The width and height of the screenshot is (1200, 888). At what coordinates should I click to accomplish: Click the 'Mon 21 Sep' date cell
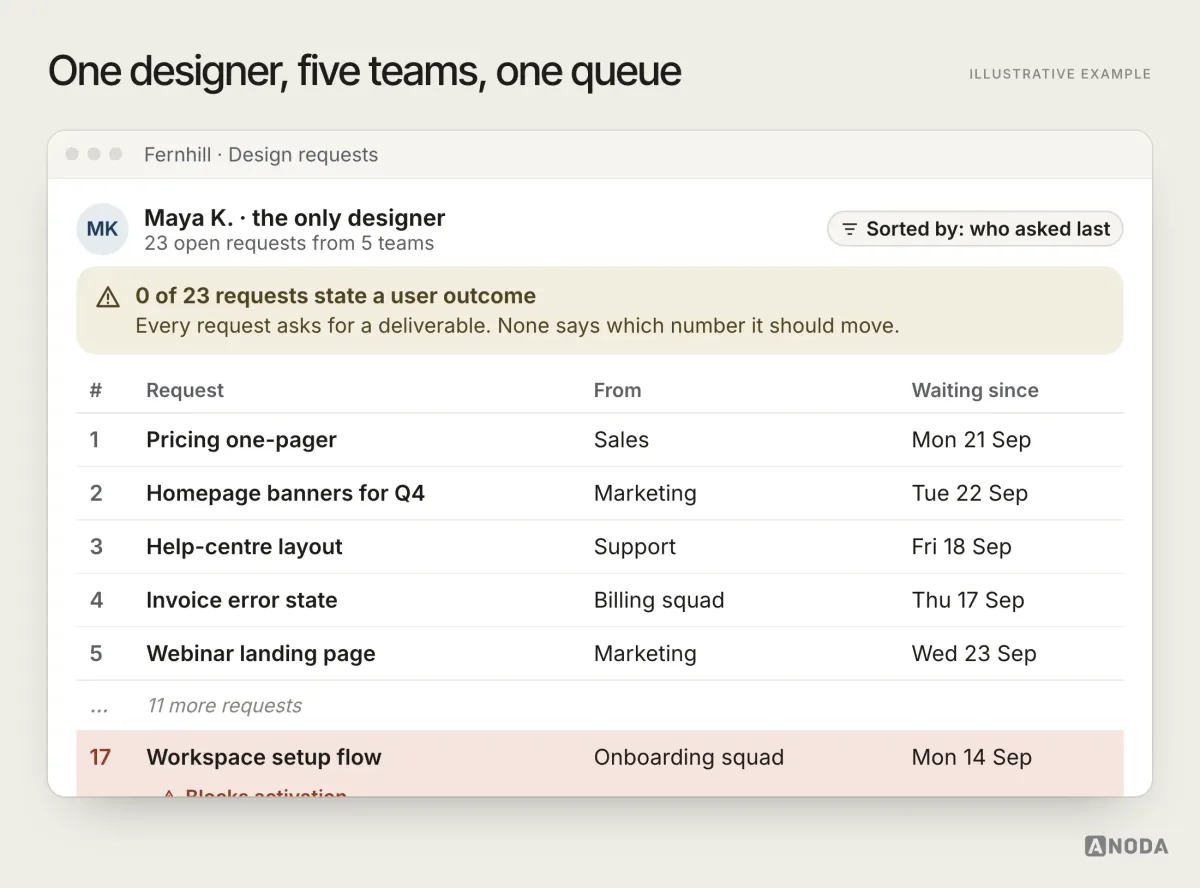971,440
